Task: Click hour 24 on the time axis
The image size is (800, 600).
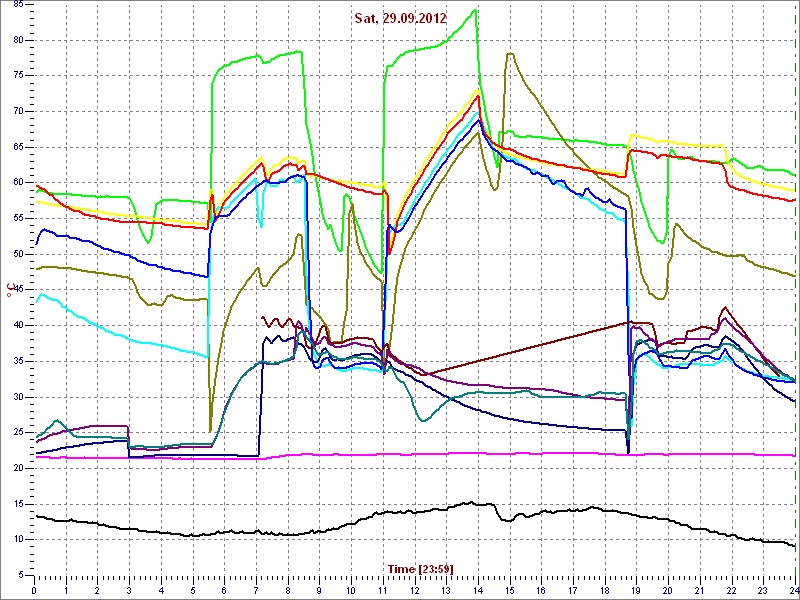Action: [x=793, y=589]
